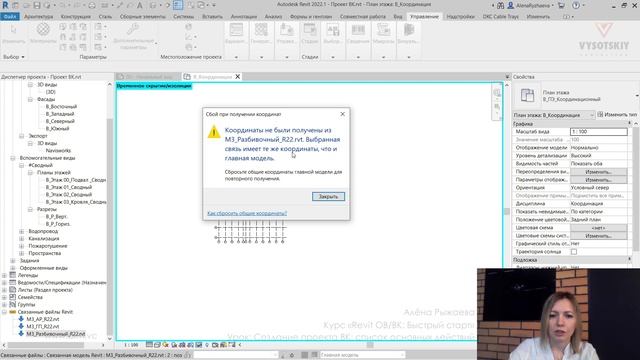Collapse the Связанные файлы Revit node

coord(4,312)
